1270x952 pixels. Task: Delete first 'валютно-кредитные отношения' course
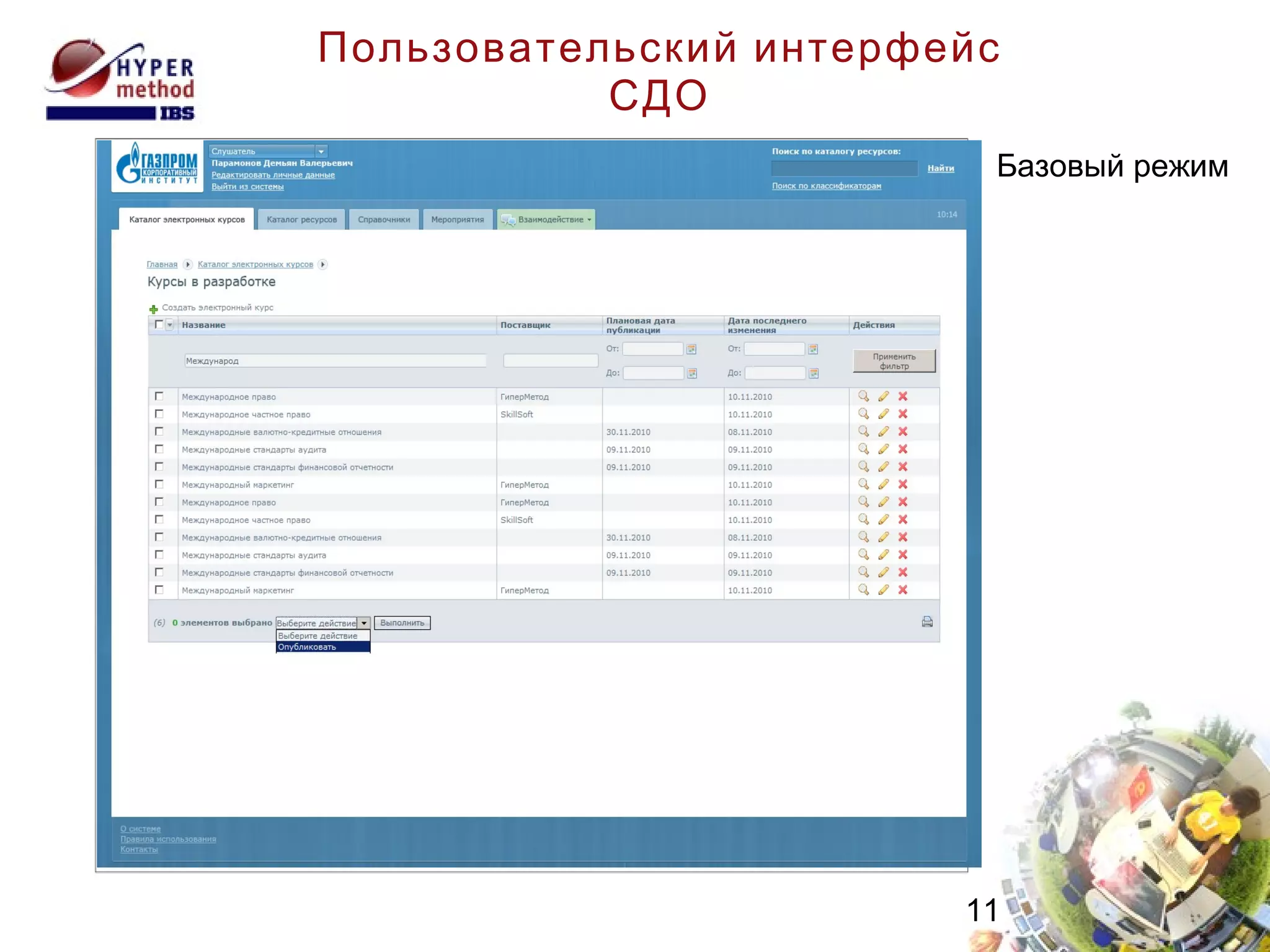pyautogui.click(x=903, y=431)
